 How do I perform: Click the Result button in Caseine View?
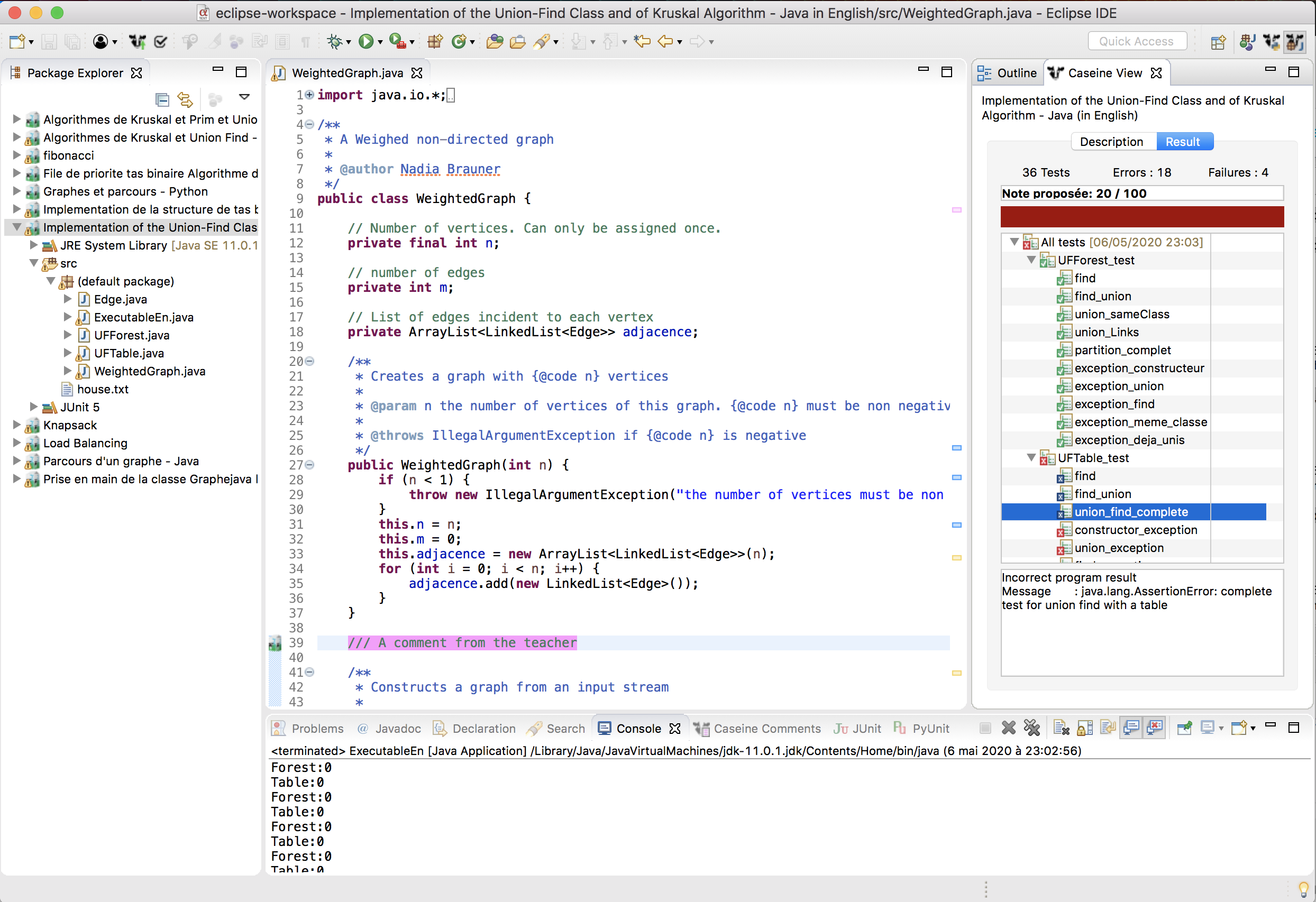[x=1184, y=142]
